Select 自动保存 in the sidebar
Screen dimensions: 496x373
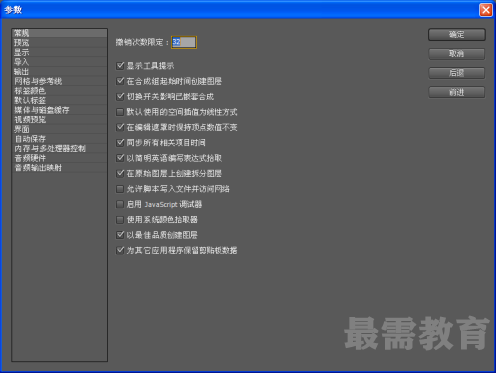pyautogui.click(x=59, y=139)
